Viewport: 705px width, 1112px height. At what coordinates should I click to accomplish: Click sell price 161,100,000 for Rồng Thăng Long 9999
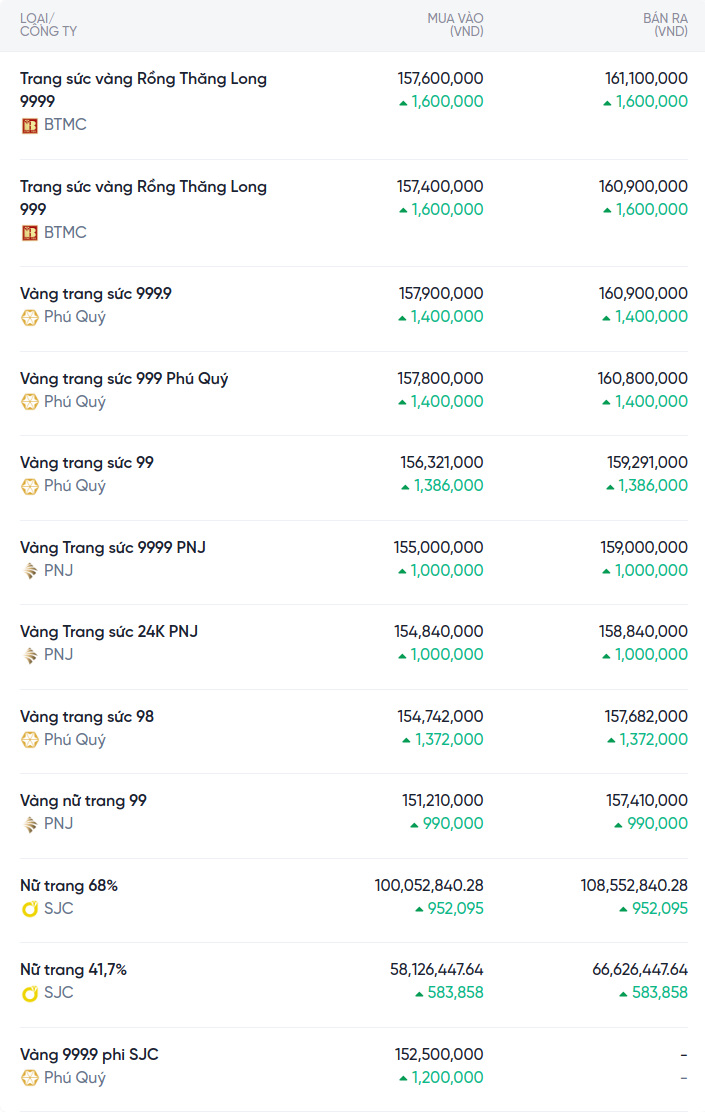646,78
